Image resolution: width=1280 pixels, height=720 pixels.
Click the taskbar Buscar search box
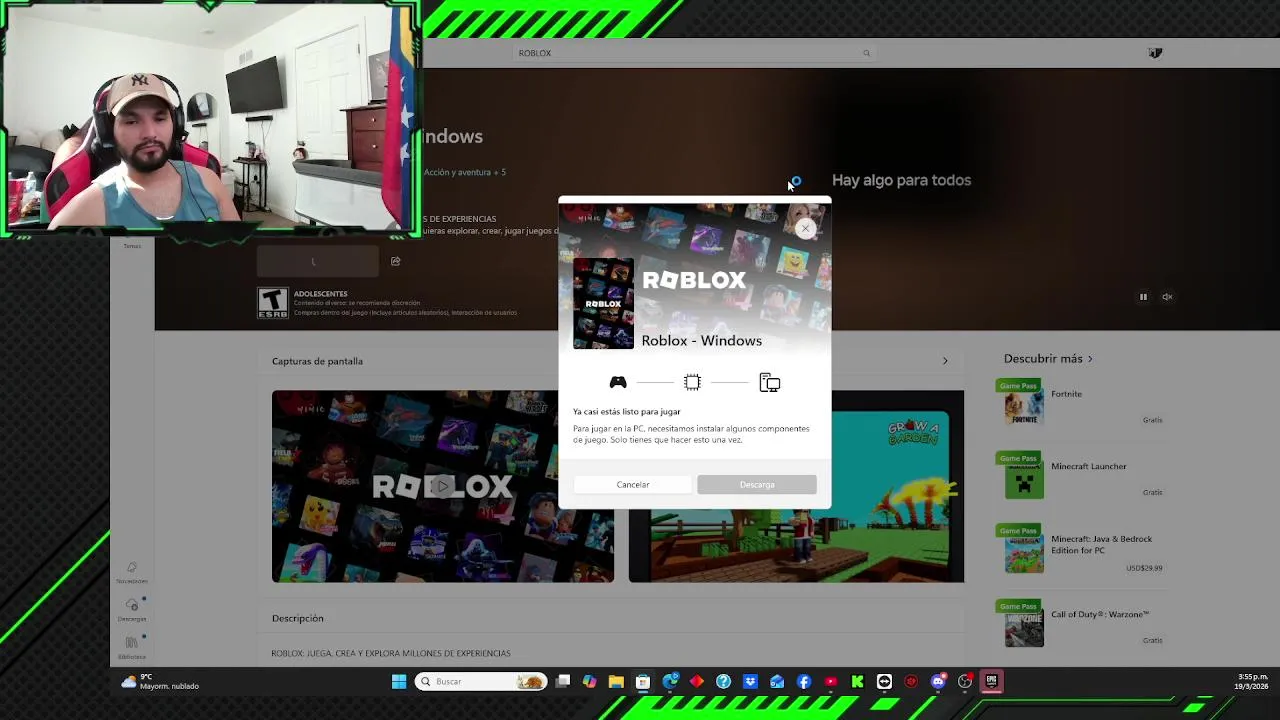[481, 682]
